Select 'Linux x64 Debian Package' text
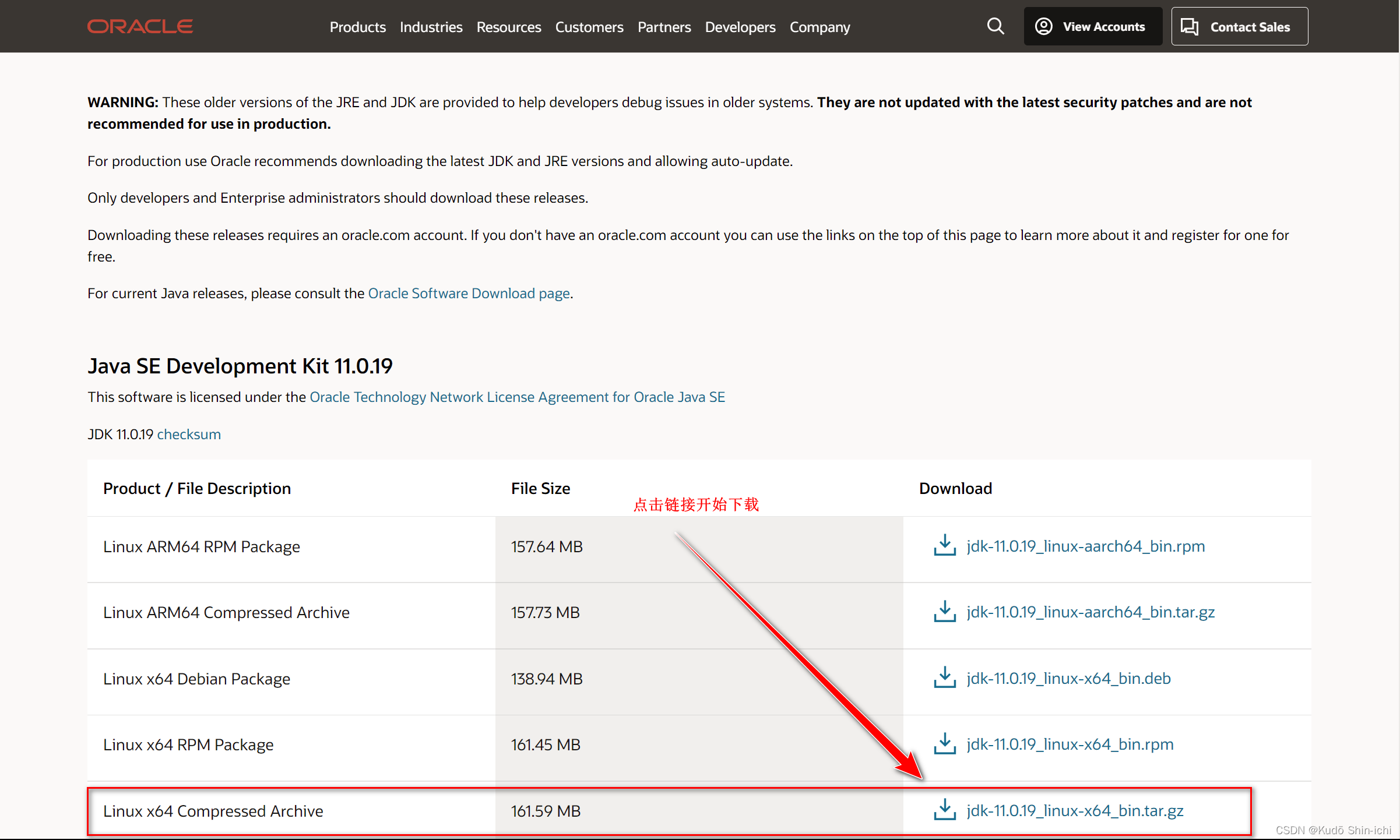This screenshot has width=1400, height=840. [196, 679]
